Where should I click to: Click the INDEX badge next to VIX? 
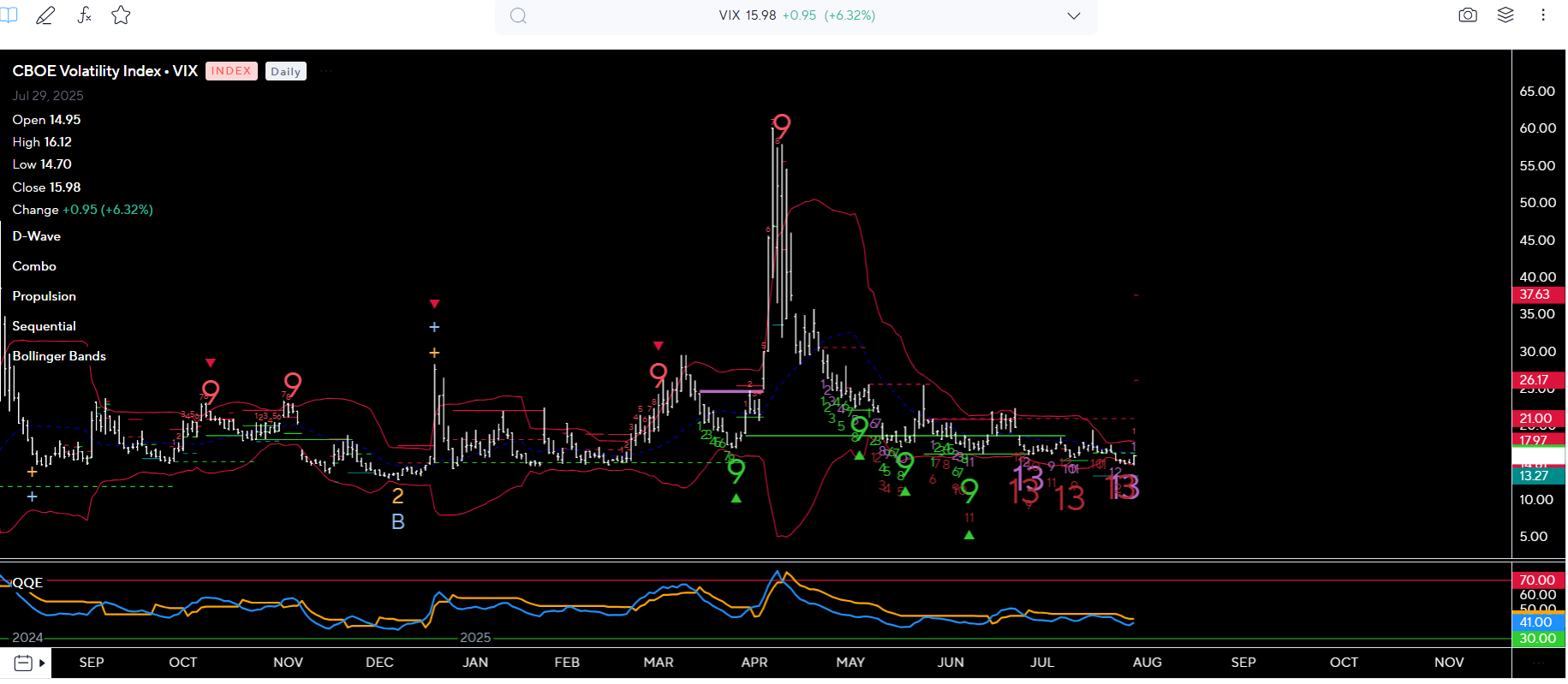(231, 71)
